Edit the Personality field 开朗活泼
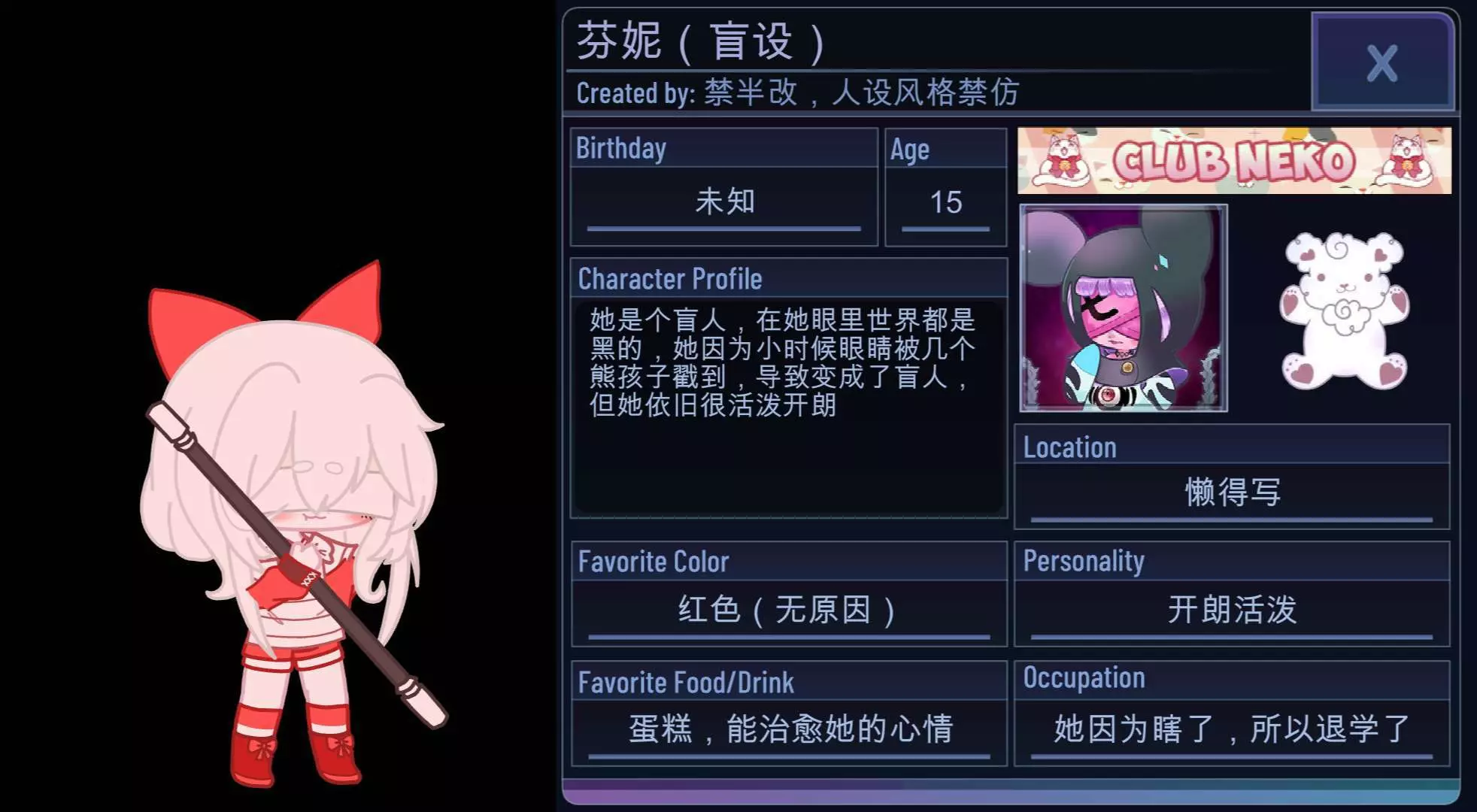Image resolution: width=1477 pixels, height=812 pixels. (1232, 611)
